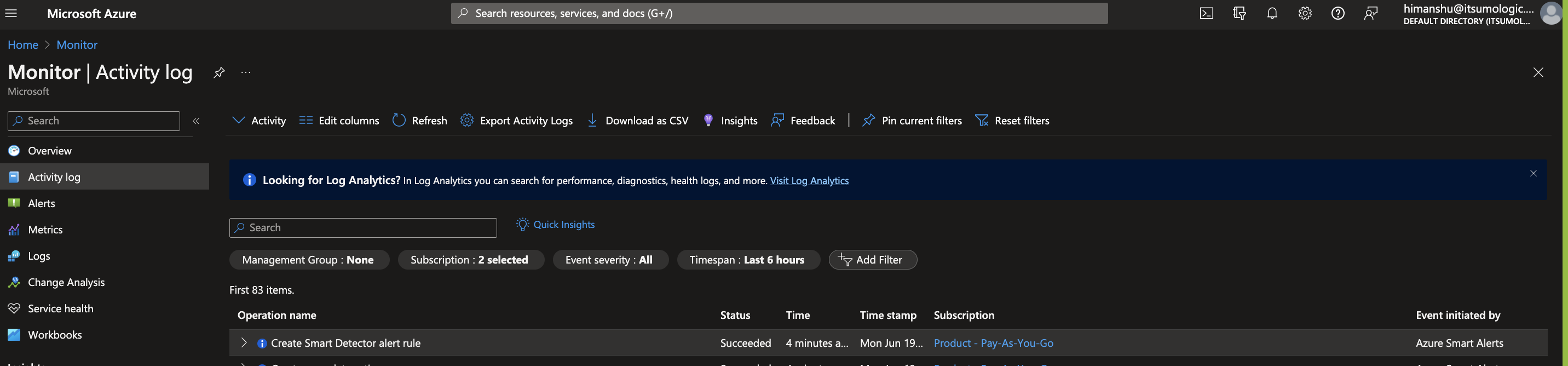Open the notifications bell
Screen dimensions: 1568x366
(x=1272, y=13)
